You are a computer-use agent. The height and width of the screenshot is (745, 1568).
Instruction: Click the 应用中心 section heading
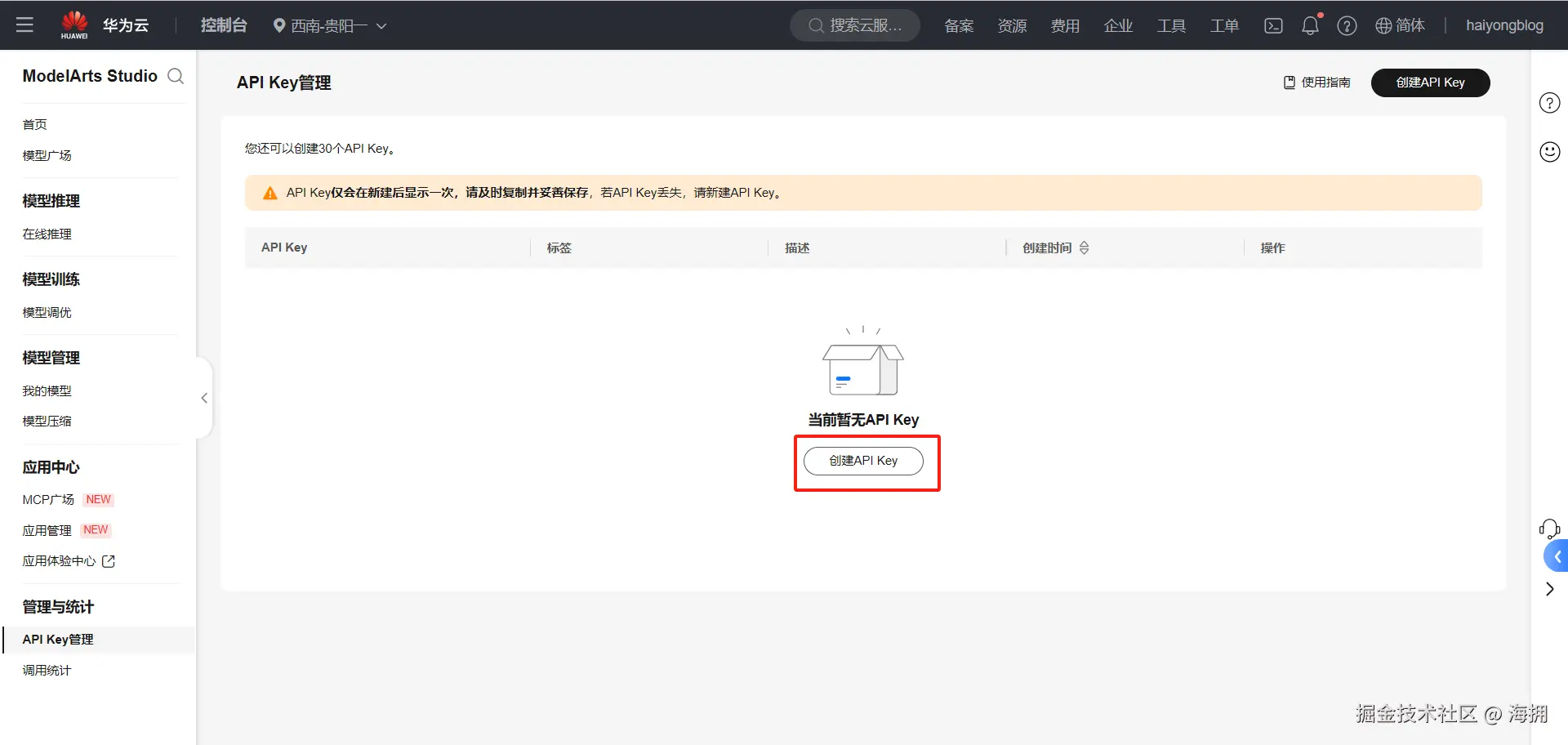pos(51,467)
